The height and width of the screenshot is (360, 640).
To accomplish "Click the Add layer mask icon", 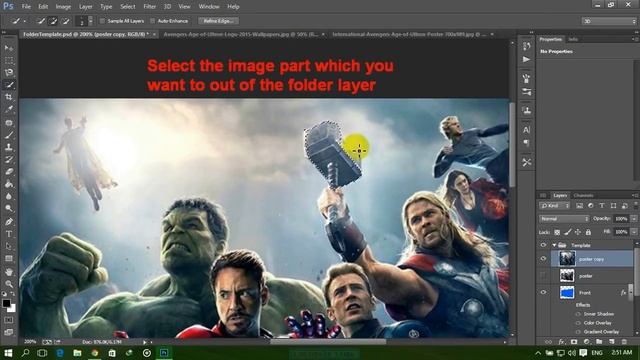I will tap(574, 342).
